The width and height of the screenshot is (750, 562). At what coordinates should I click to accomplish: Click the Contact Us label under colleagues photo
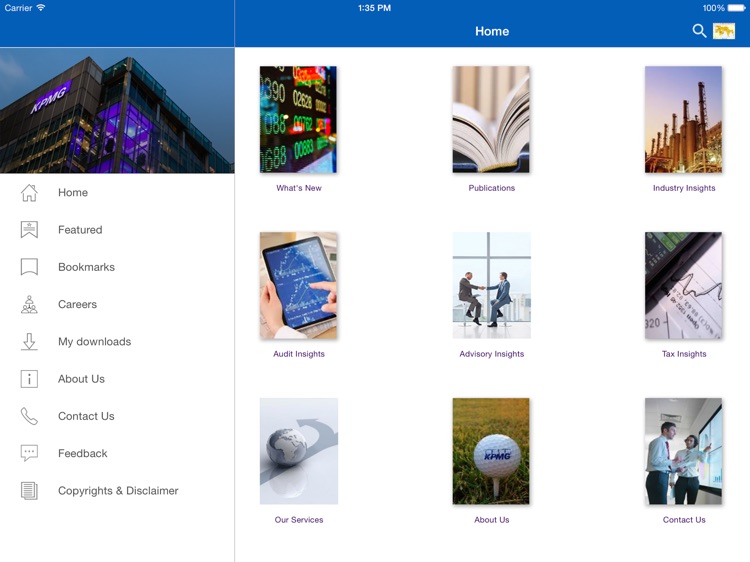coord(684,520)
